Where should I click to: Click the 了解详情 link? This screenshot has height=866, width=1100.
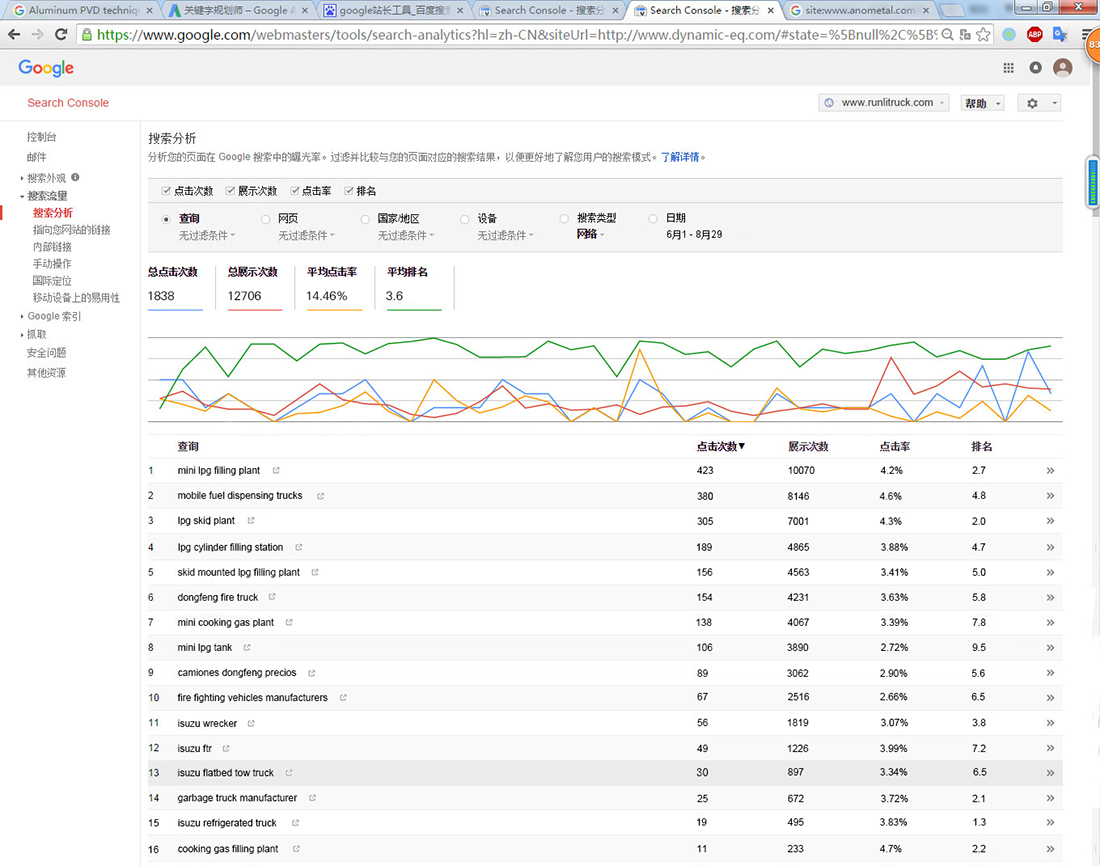(680, 157)
